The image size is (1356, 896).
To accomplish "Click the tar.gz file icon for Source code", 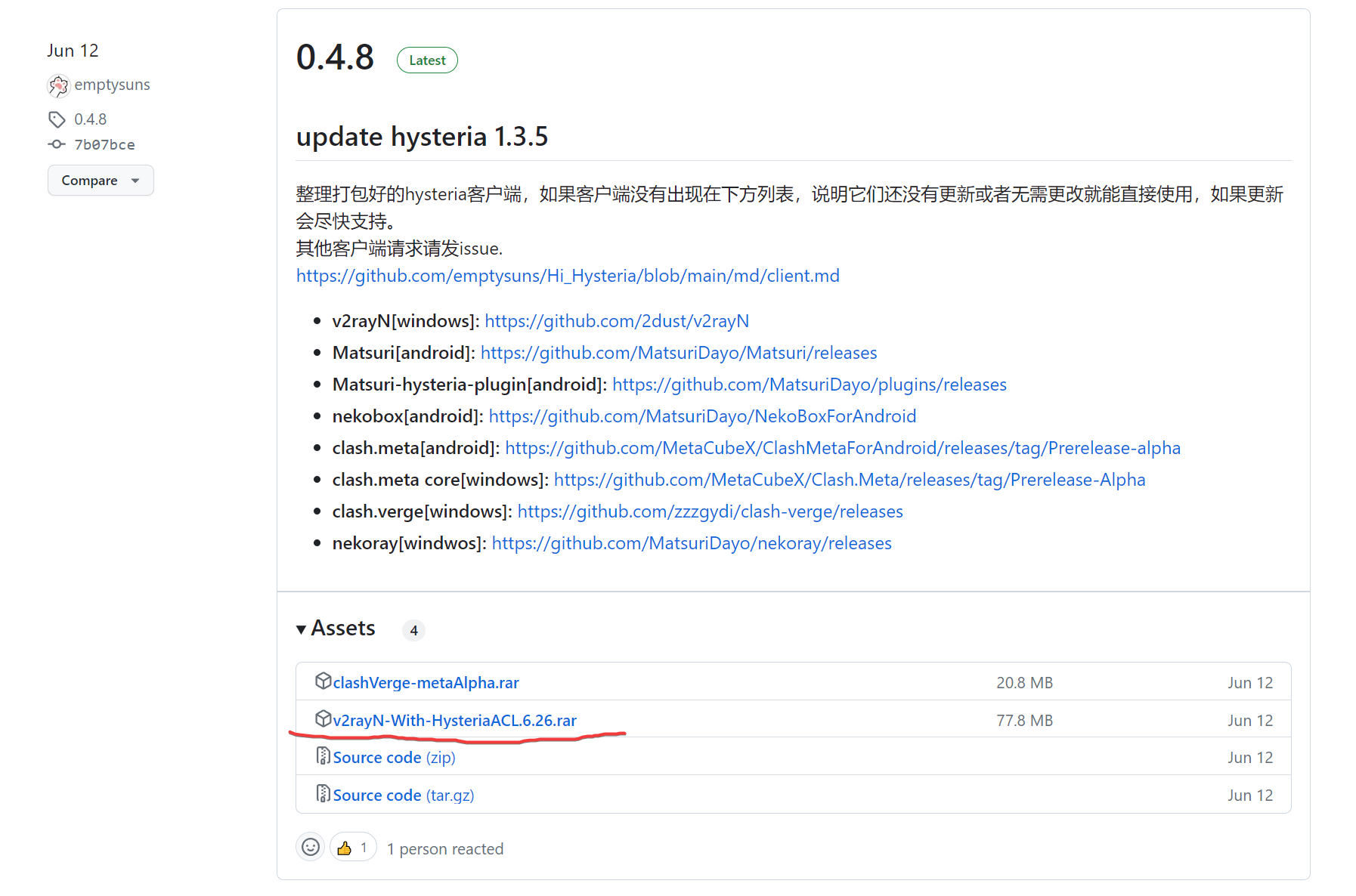I will point(323,794).
